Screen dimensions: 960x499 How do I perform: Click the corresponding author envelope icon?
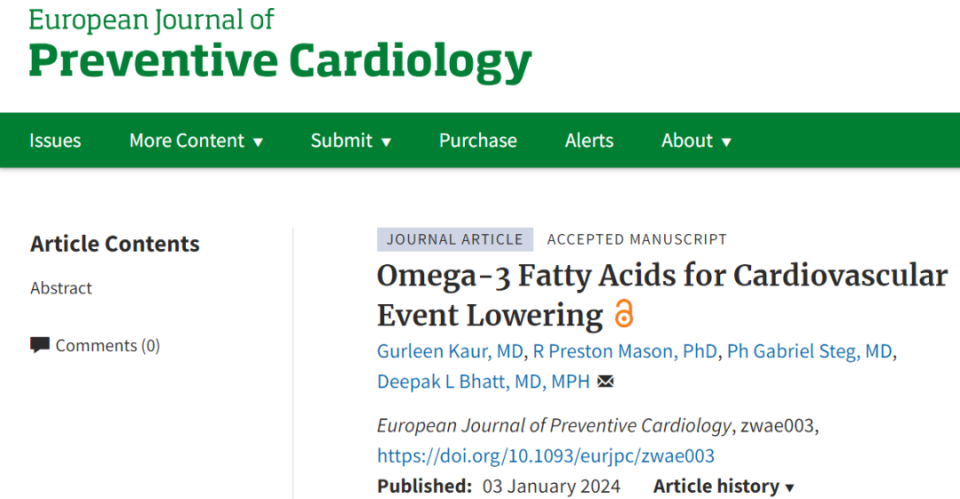point(605,381)
